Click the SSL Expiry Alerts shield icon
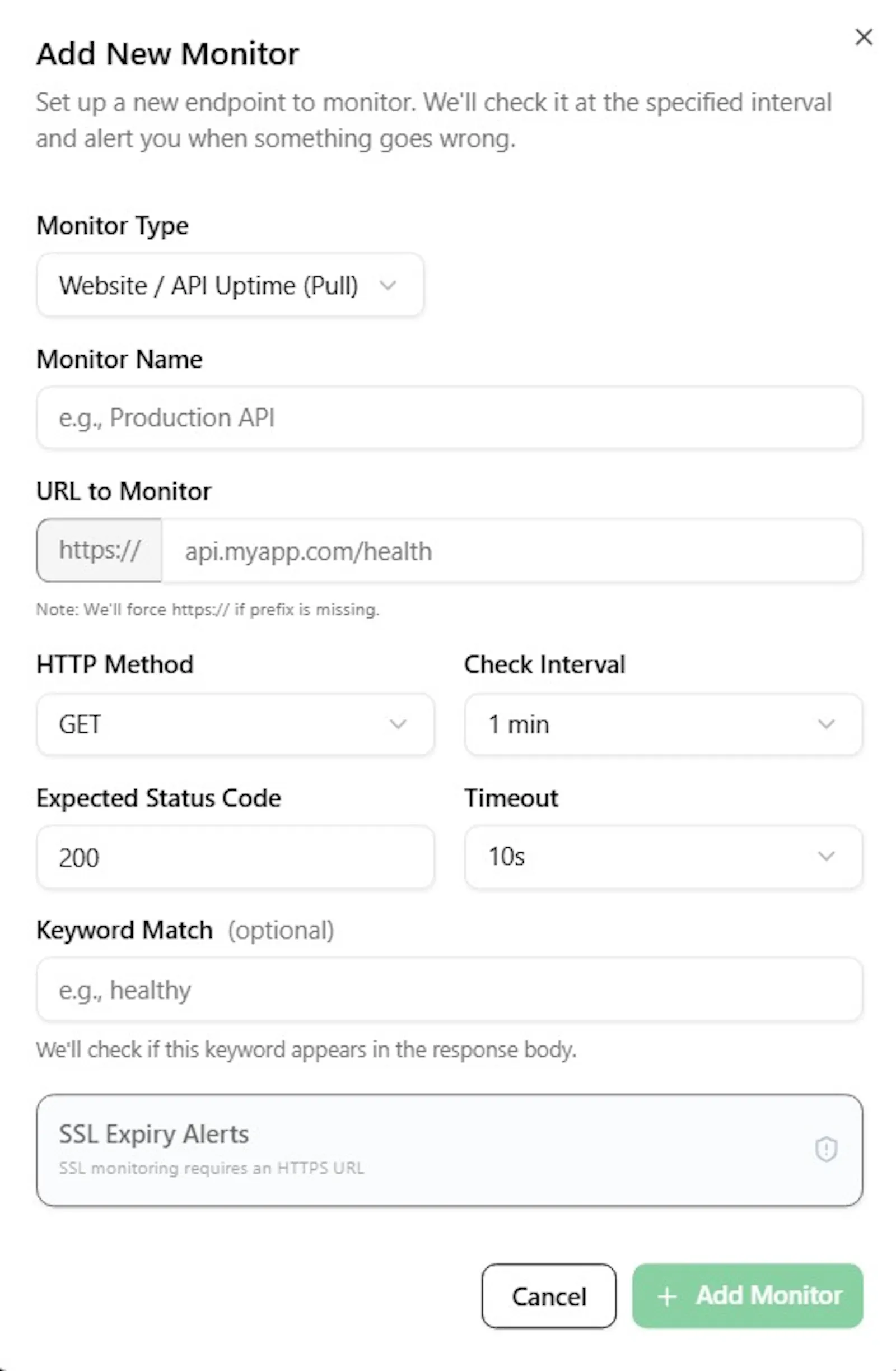 click(826, 1149)
